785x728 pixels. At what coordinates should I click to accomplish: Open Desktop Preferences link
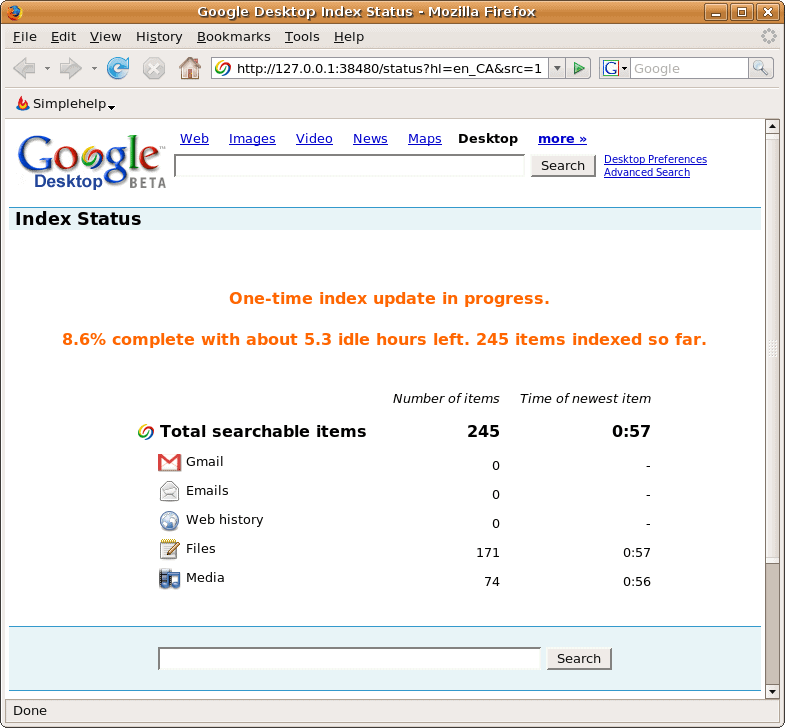(x=655, y=159)
